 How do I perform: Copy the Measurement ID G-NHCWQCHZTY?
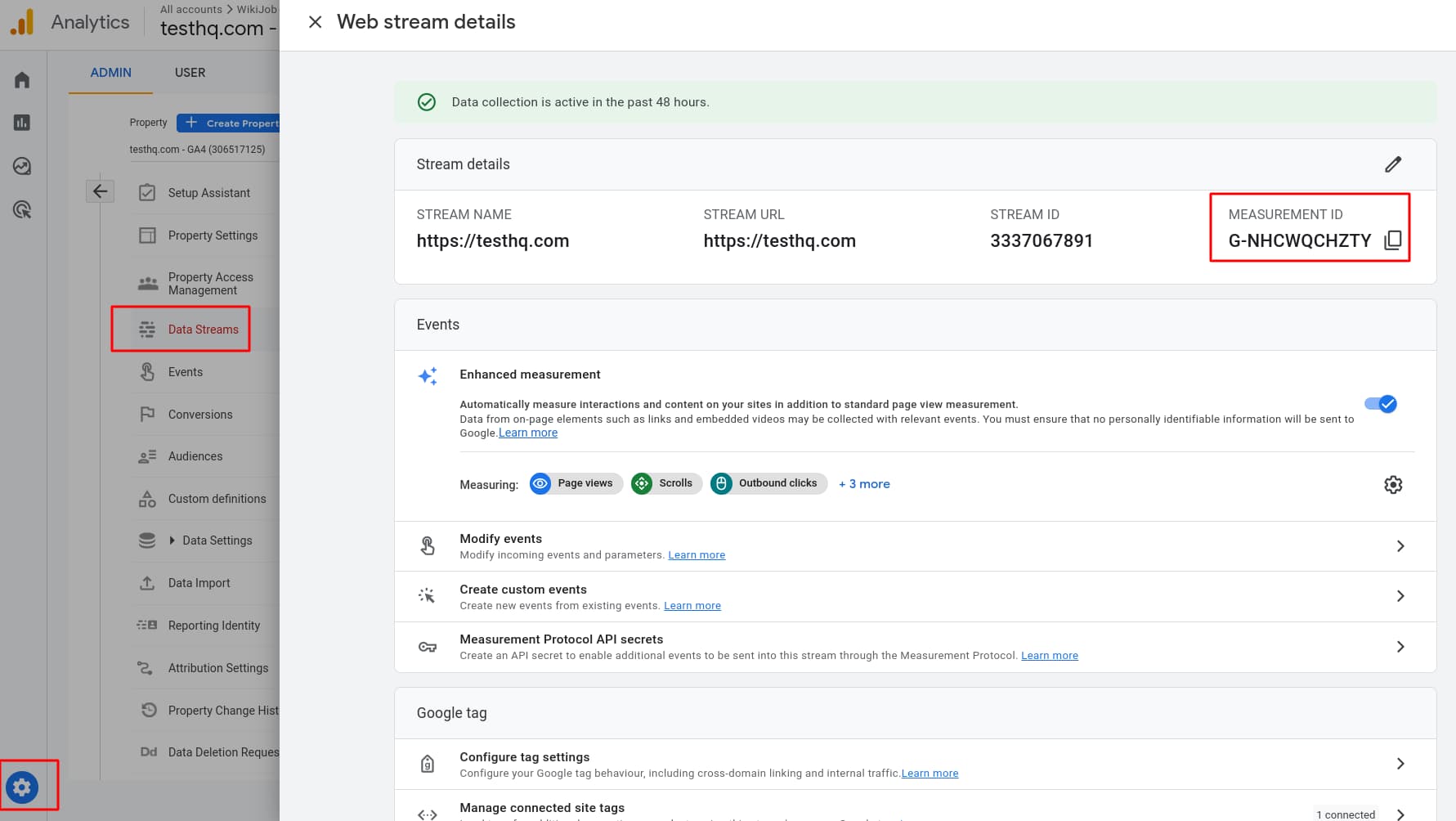pyautogui.click(x=1392, y=240)
